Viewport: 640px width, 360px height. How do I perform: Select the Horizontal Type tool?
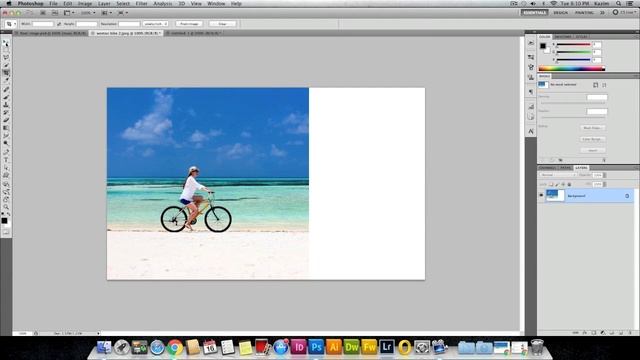(x=6, y=160)
